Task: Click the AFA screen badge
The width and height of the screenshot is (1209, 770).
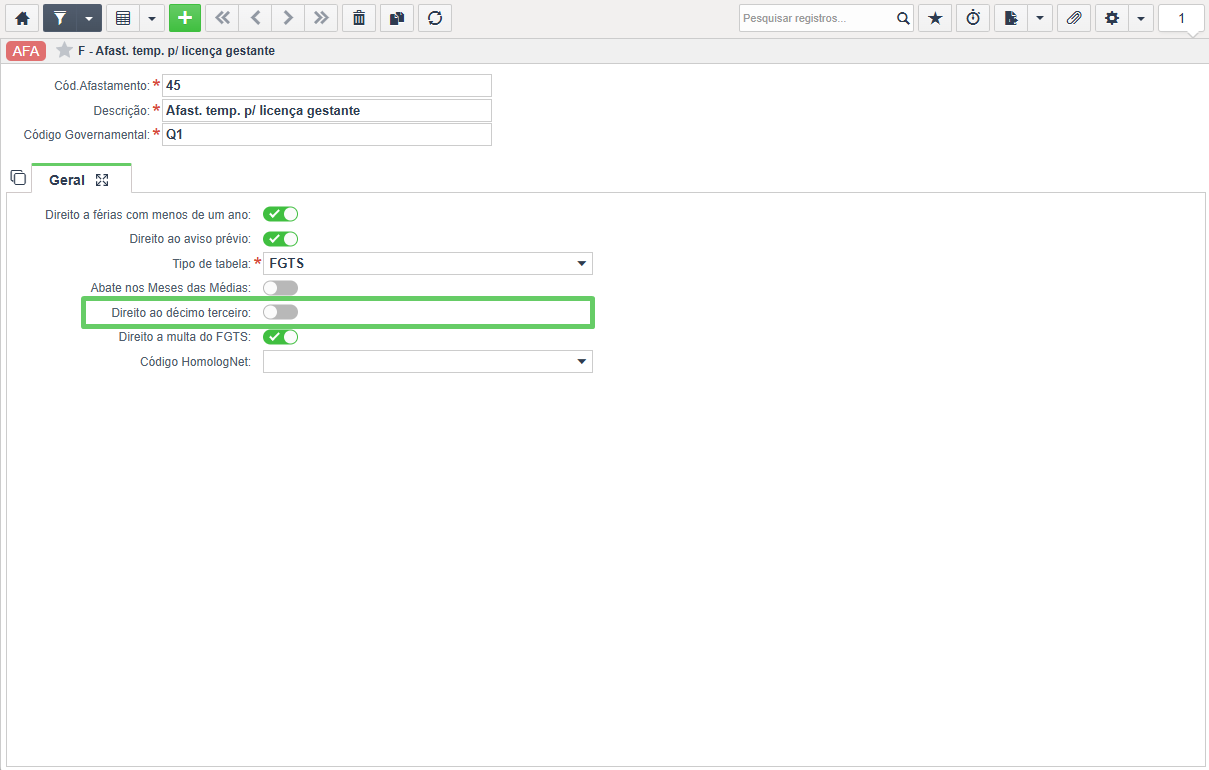Action: [26, 50]
